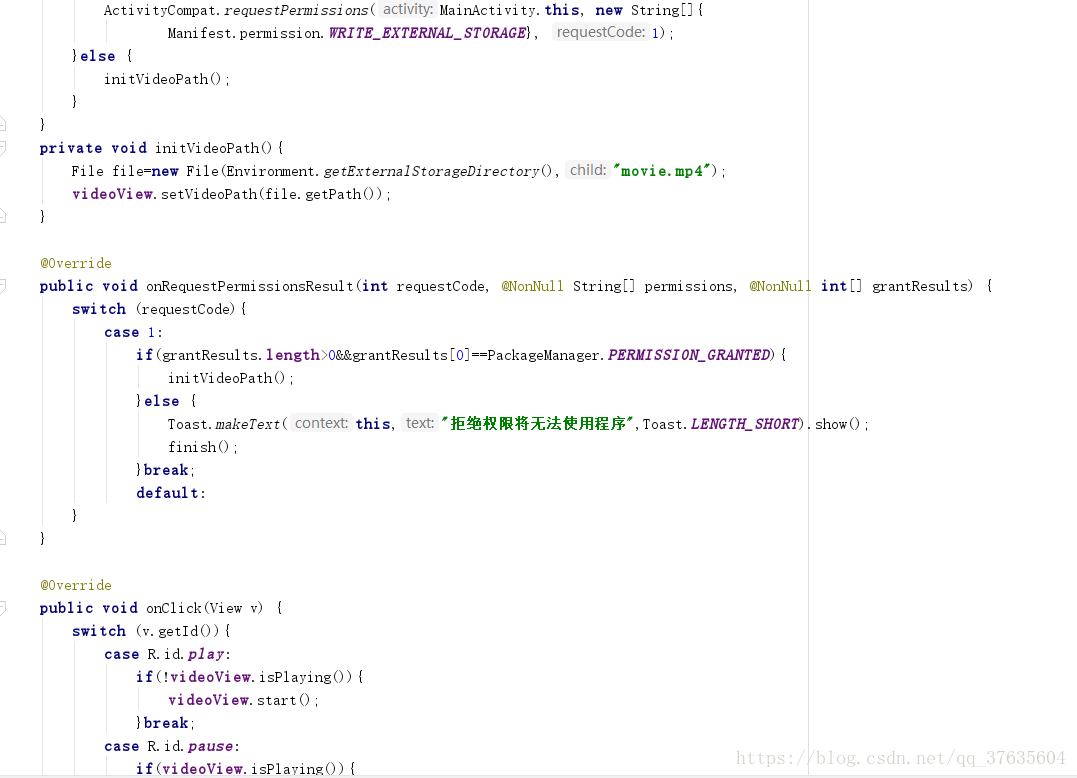The image size is (1077, 778).
Task: Click the onClick method name
Action: click(174, 608)
